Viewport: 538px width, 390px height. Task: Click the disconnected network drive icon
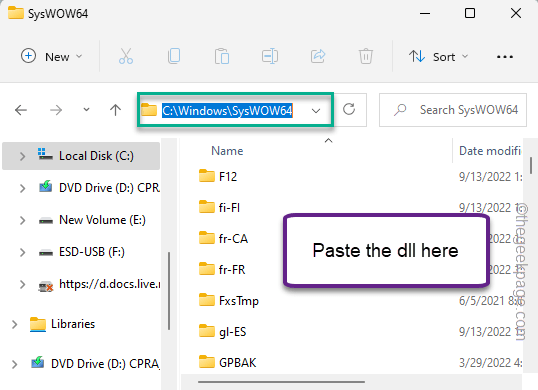click(46, 286)
